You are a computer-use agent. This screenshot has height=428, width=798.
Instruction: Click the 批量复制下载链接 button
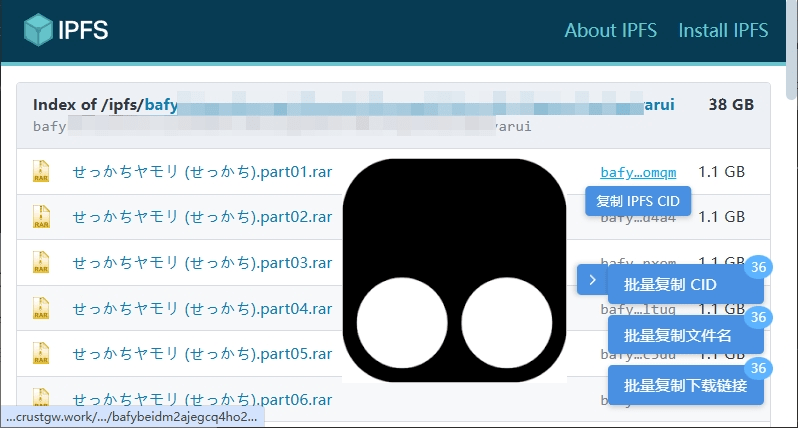click(686, 386)
